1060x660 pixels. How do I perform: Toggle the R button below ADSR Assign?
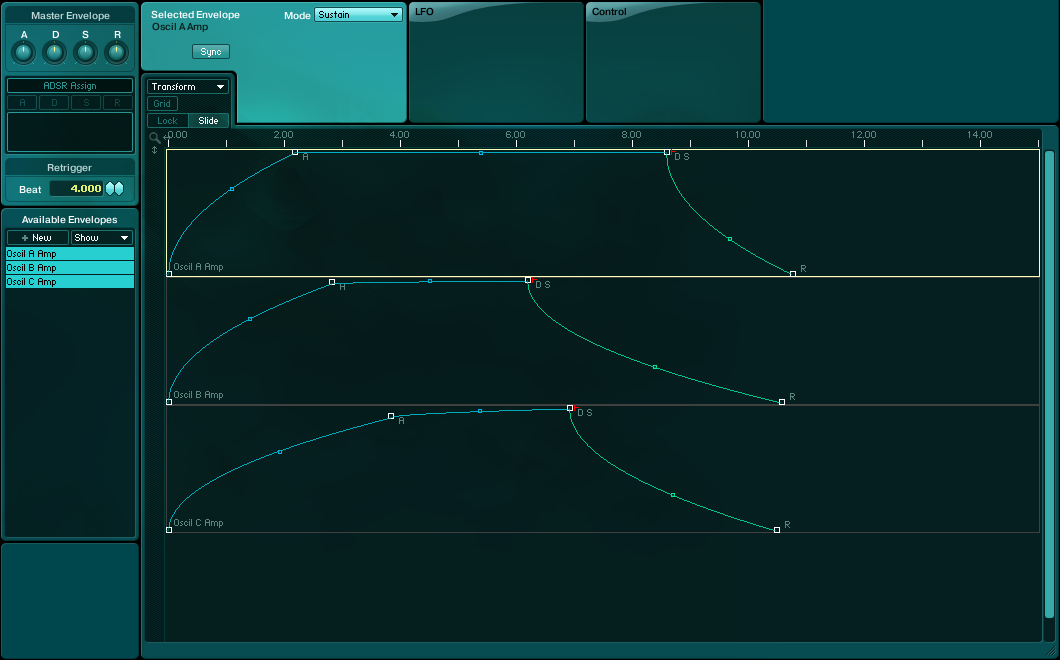click(x=117, y=103)
